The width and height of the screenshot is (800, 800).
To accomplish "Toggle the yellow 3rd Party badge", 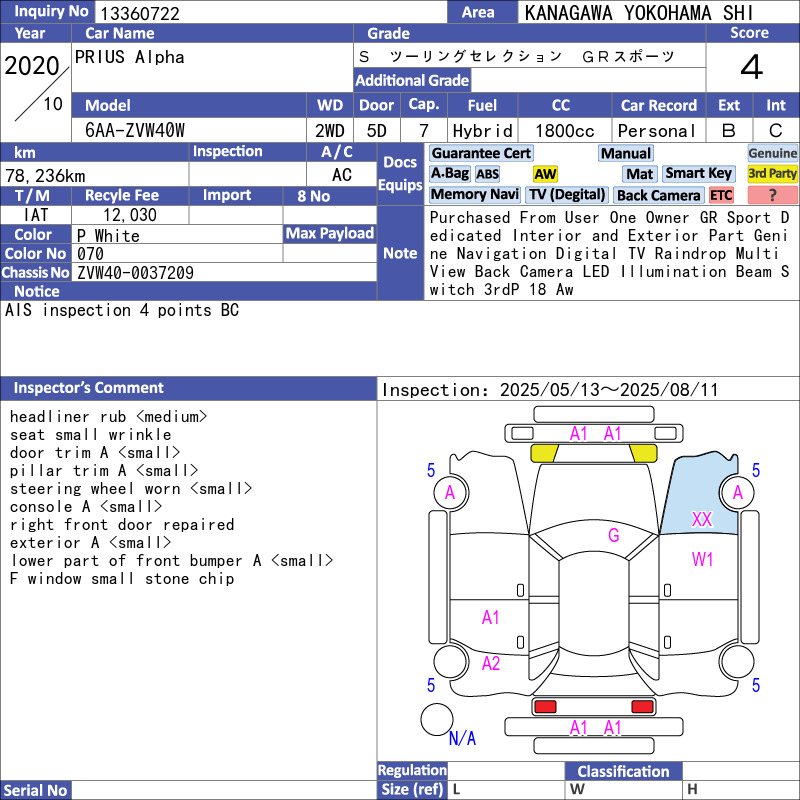I will tap(772, 174).
